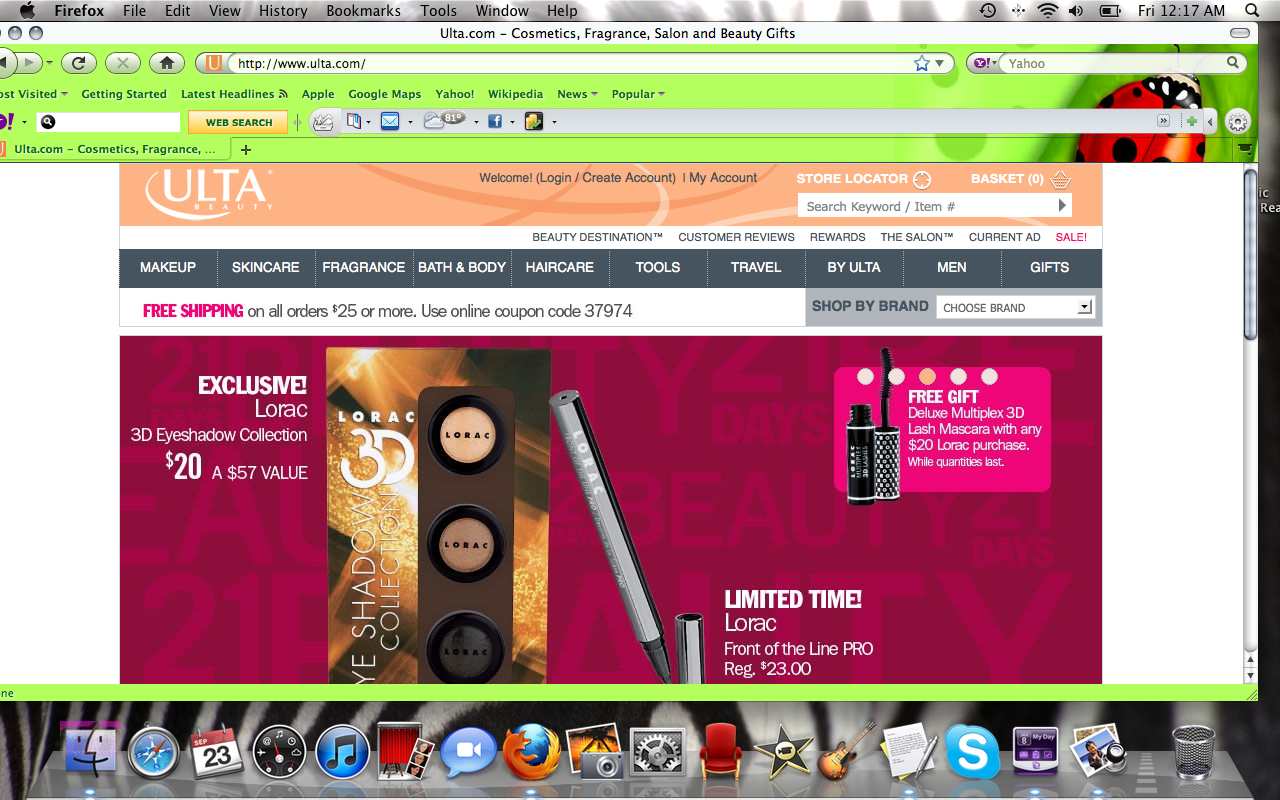
Task: Open Skype from the dock
Action: click(x=972, y=752)
